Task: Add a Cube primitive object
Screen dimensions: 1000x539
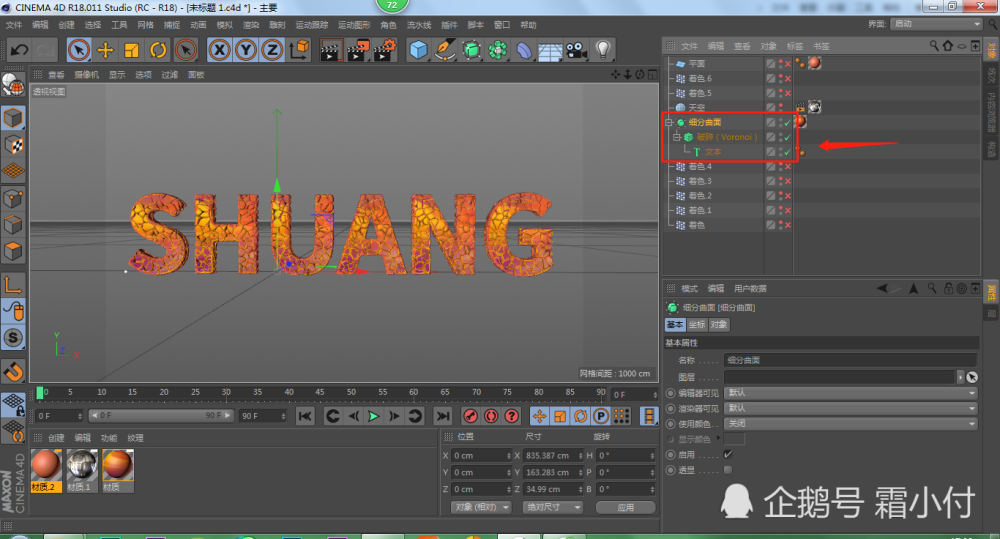Action: click(418, 50)
